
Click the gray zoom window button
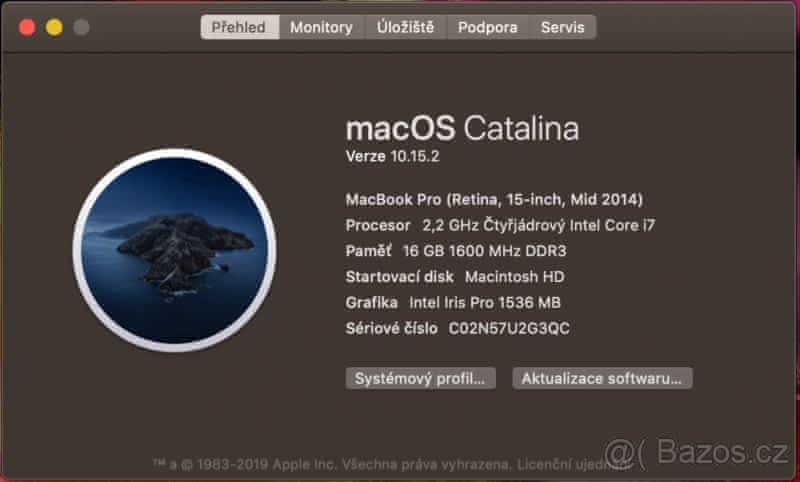[81, 27]
